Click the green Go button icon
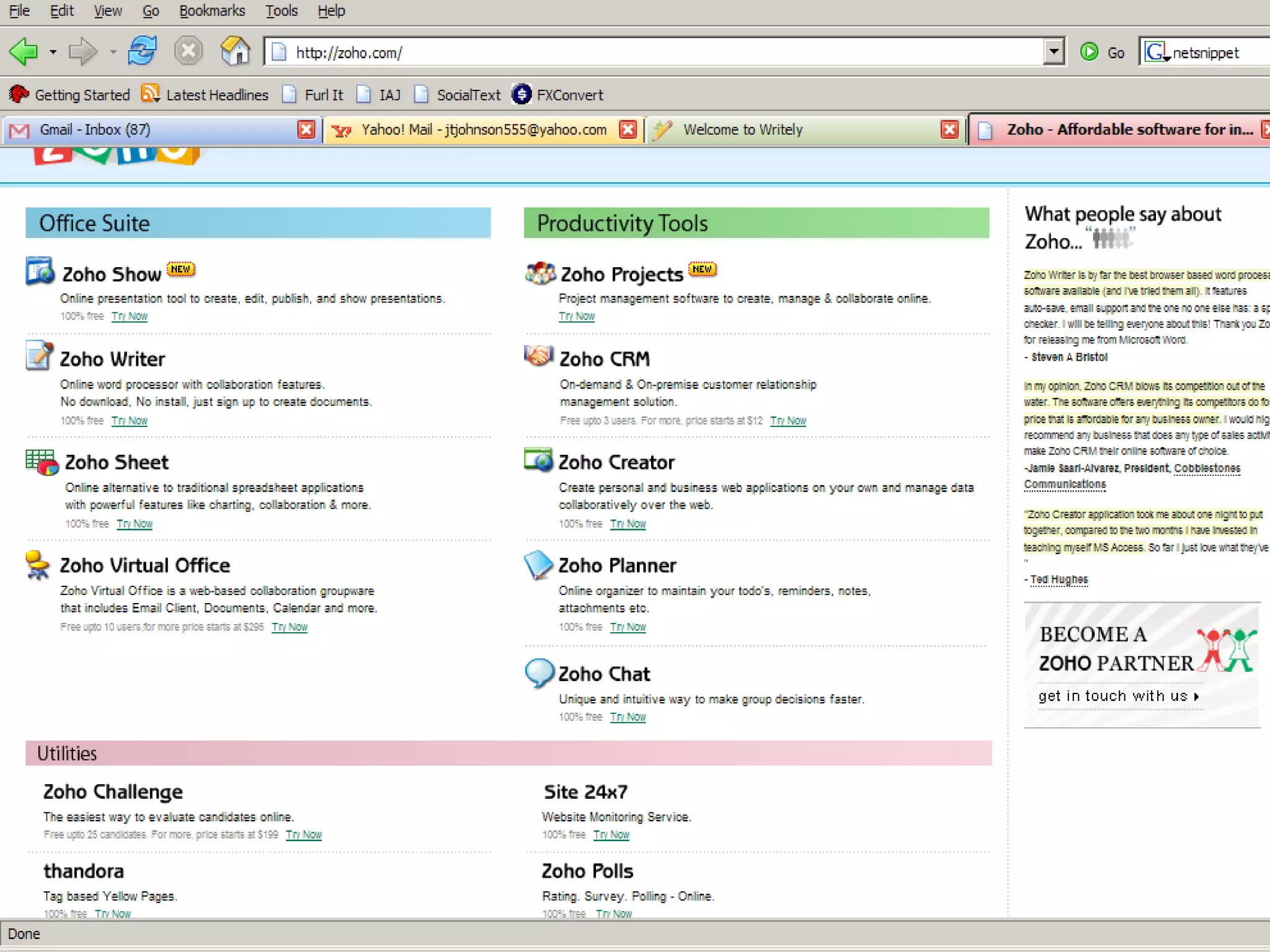Image resolution: width=1270 pixels, height=952 pixels. [x=1089, y=52]
